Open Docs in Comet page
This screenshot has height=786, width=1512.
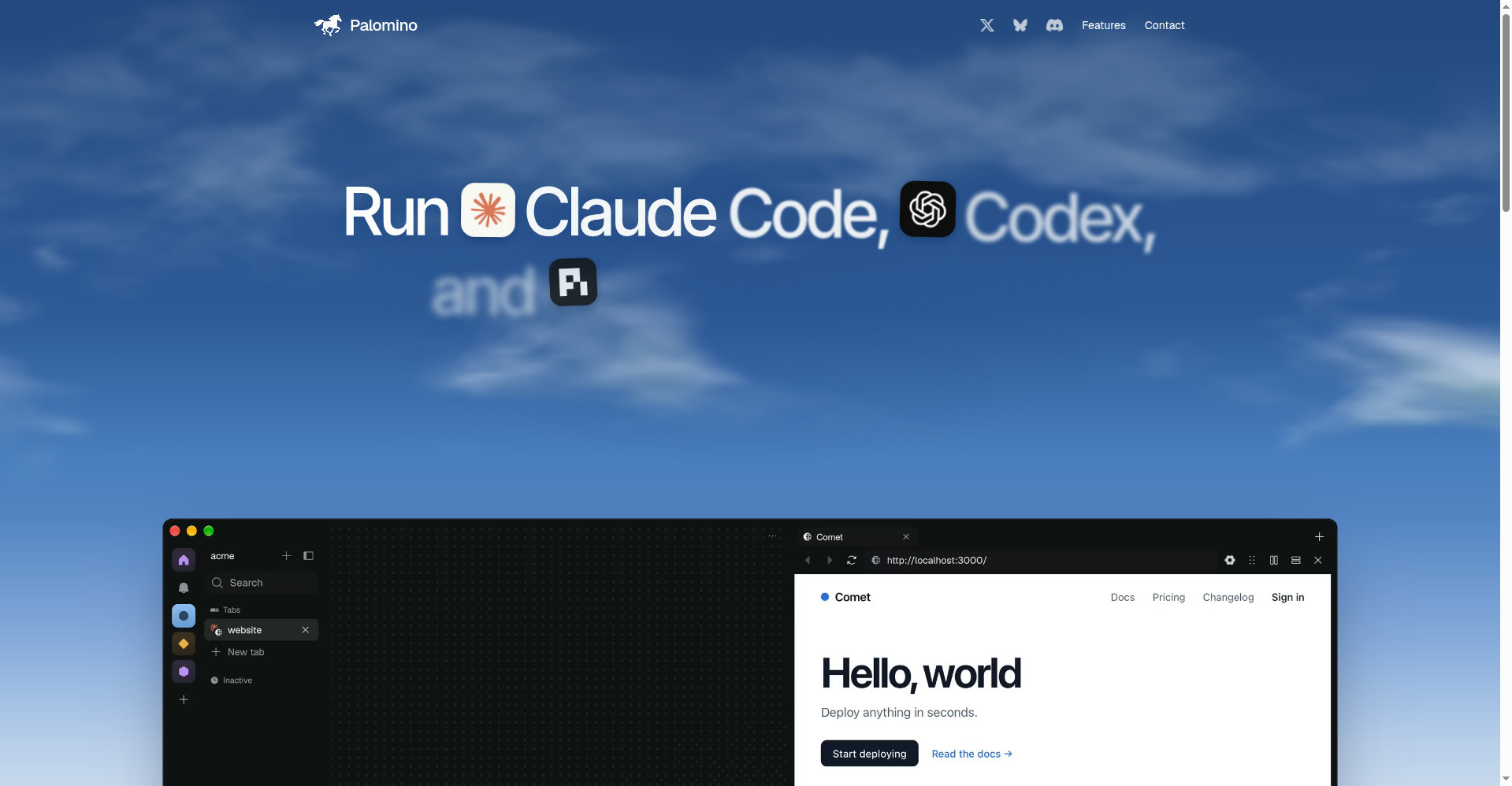tap(1123, 598)
